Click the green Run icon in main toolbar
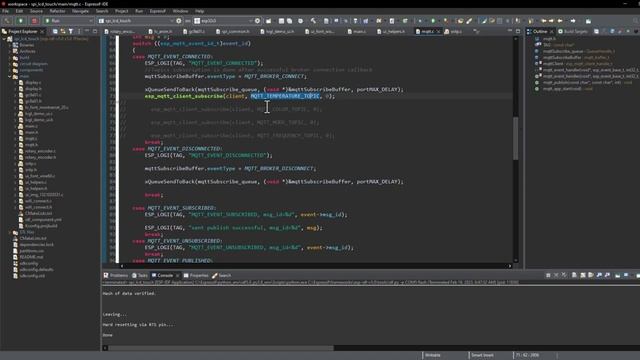The height and width of the screenshot is (360, 640). tap(433, 20)
